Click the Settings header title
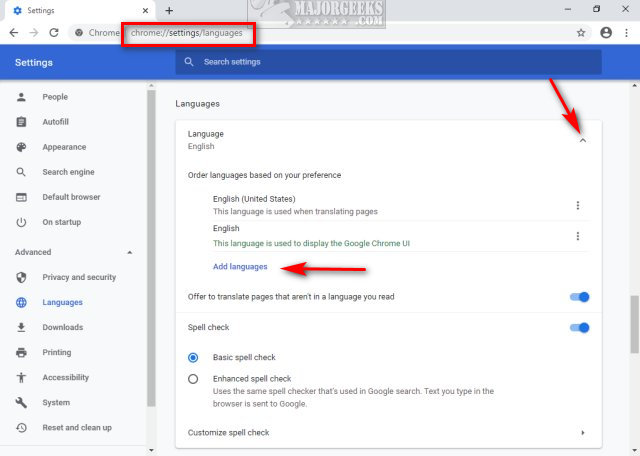The height and width of the screenshot is (456, 640). tap(34, 62)
